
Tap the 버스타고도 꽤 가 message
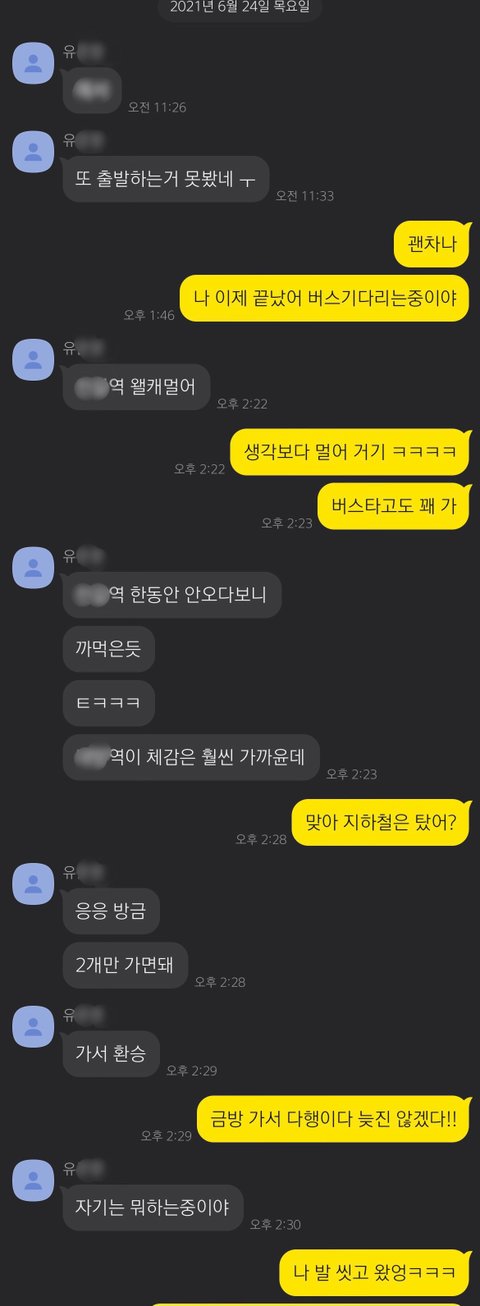coord(393,506)
